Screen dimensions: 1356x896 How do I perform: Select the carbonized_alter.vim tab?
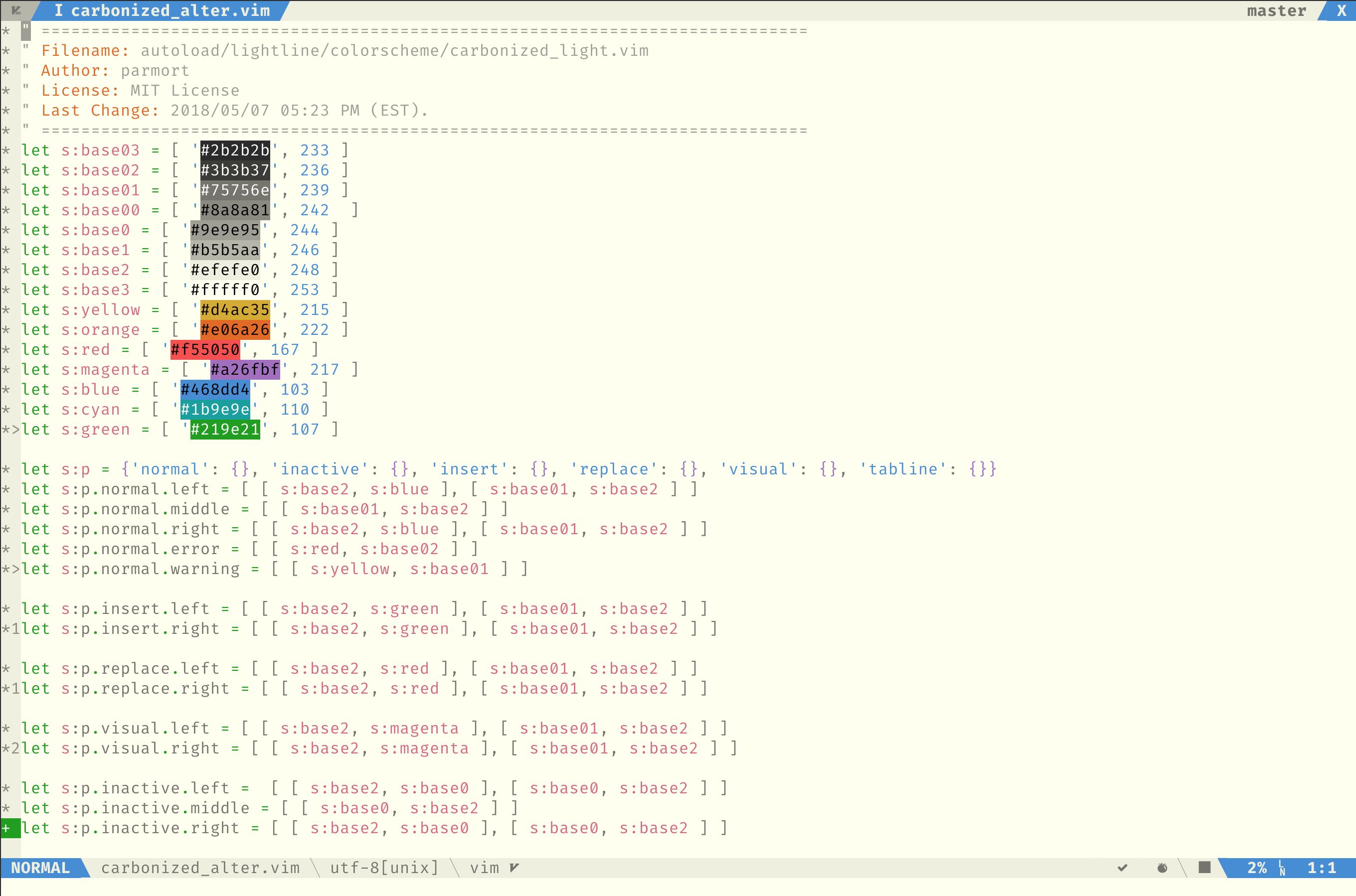click(163, 10)
